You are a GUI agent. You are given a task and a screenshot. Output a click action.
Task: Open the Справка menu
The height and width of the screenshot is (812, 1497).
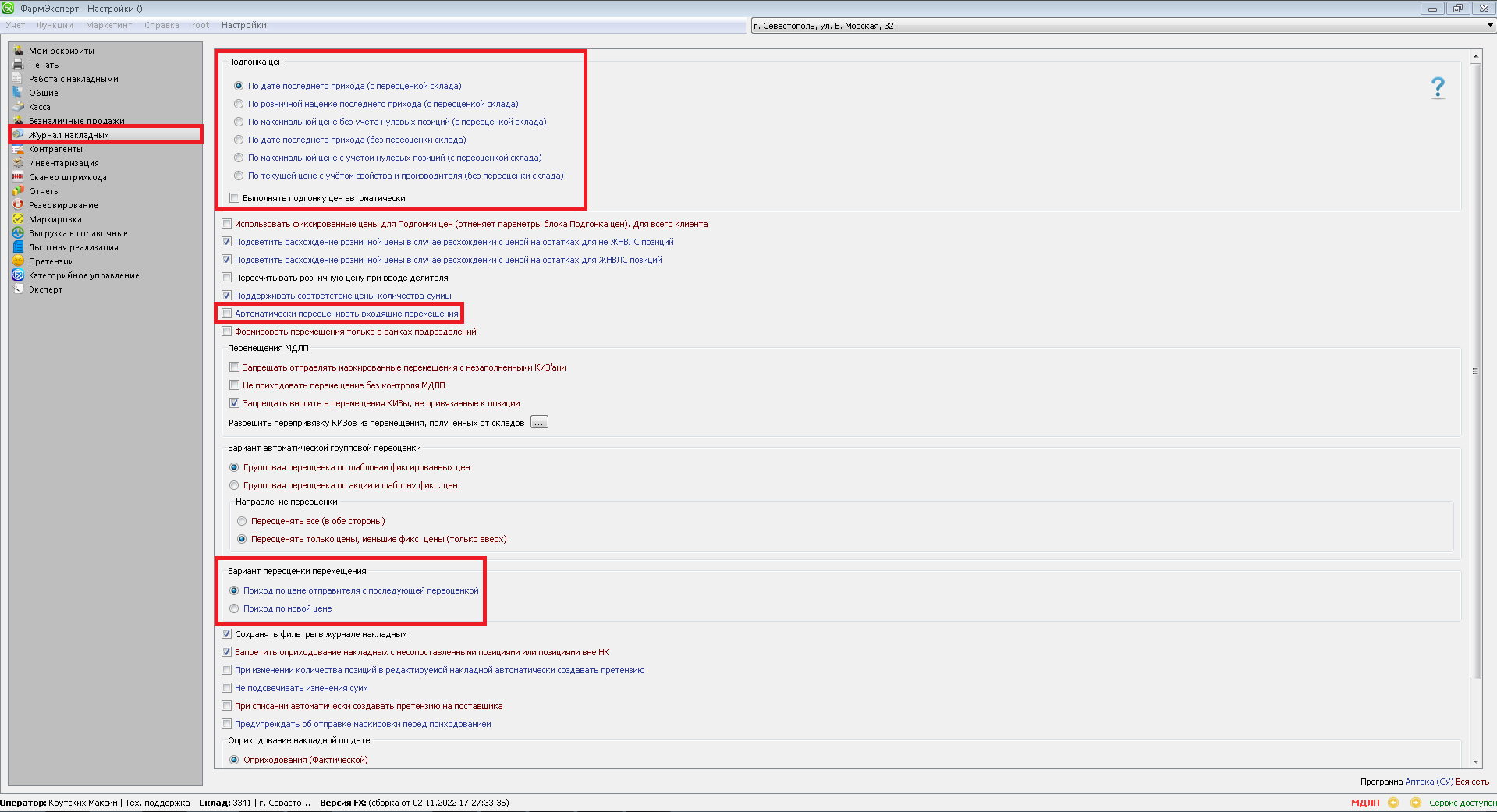click(161, 25)
